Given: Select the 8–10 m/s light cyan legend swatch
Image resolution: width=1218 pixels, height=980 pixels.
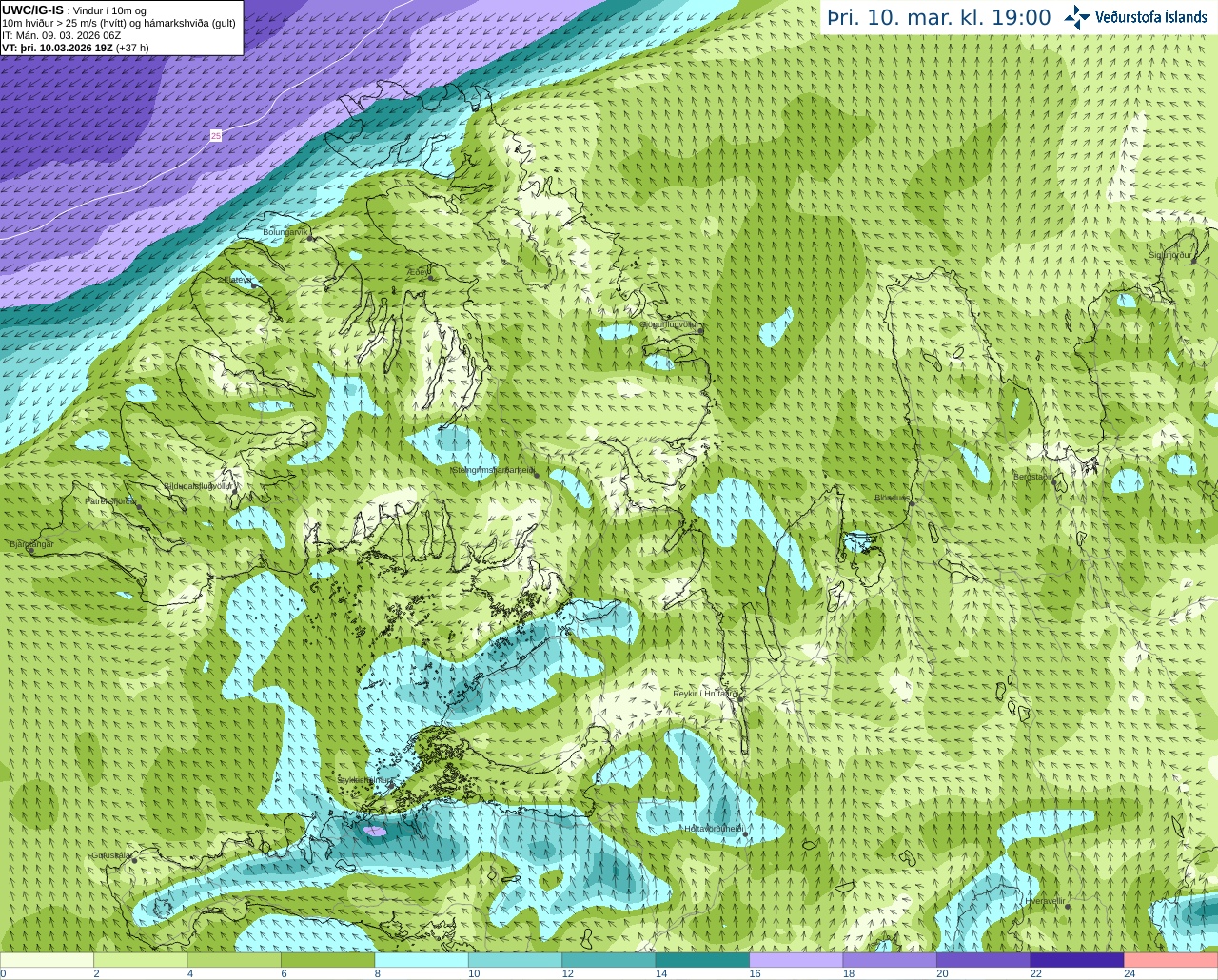Looking at the screenshot, I should (x=422, y=960).
